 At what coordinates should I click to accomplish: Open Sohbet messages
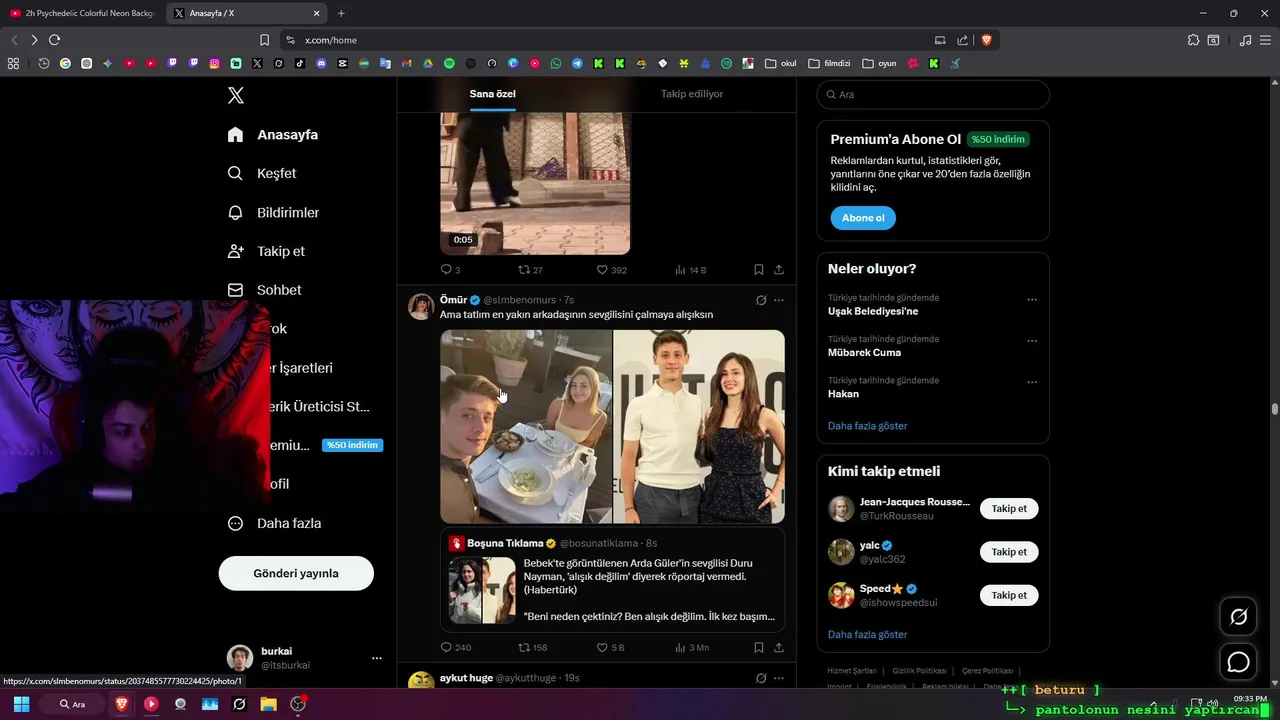point(264,290)
